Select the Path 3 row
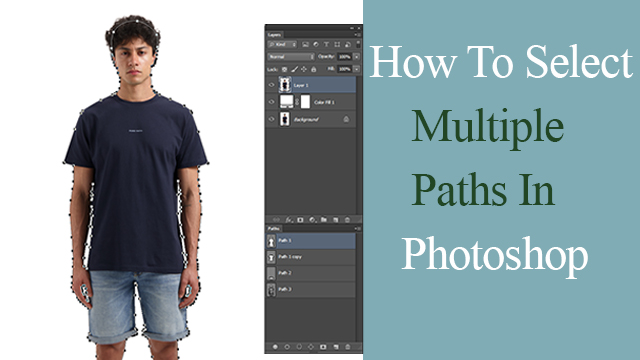This screenshot has width=640, height=360. click(311, 289)
